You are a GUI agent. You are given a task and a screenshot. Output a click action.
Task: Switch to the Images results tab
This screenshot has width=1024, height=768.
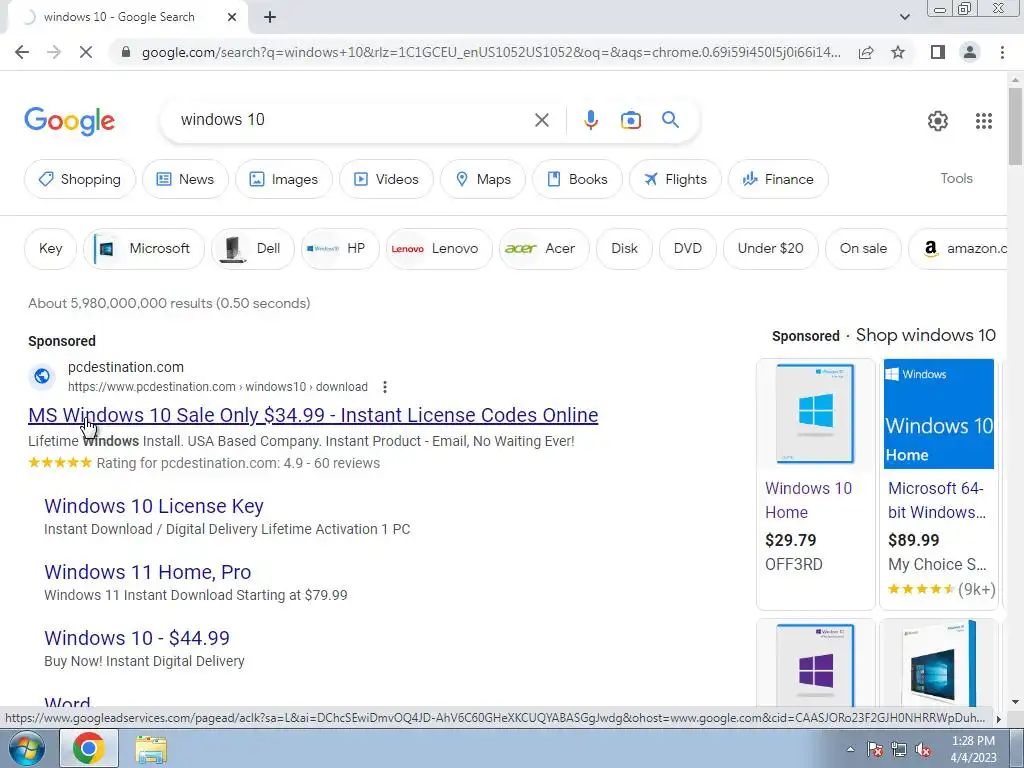tap(283, 179)
